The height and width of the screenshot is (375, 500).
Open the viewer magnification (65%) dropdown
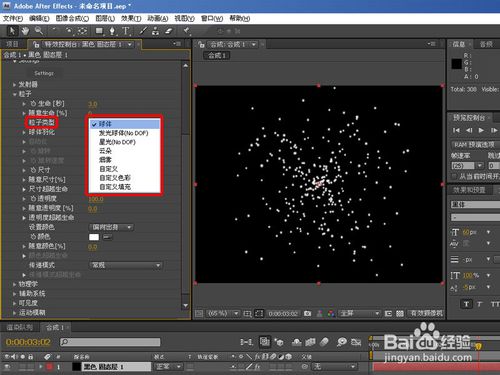pyautogui.click(x=222, y=313)
